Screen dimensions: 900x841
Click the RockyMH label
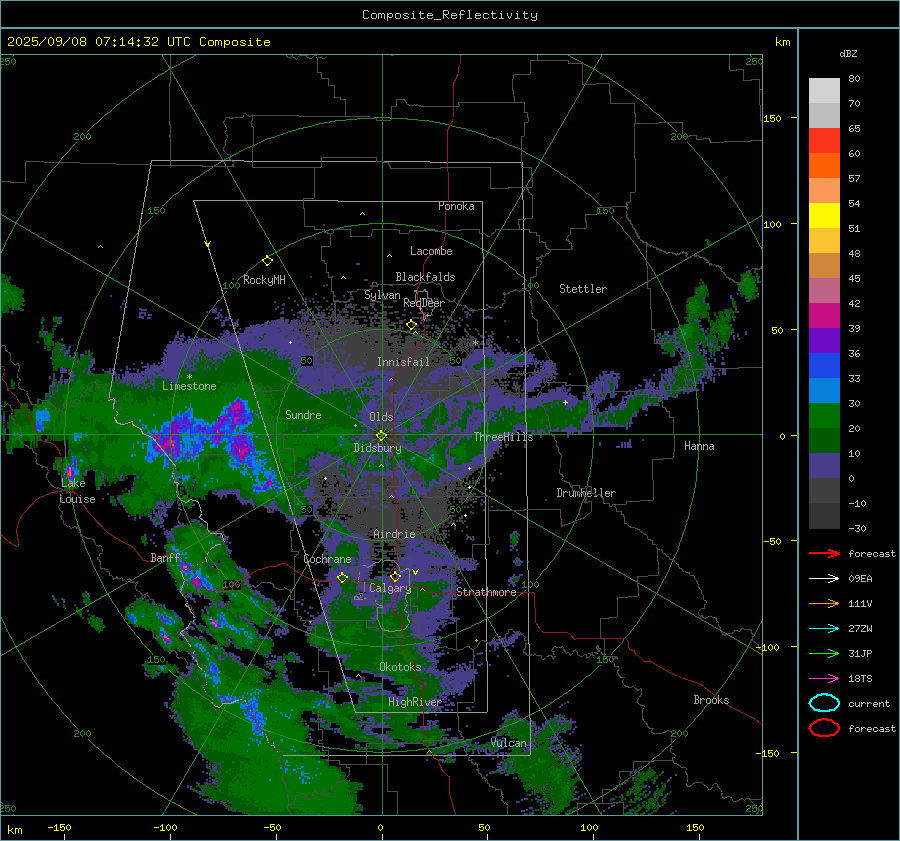264,280
